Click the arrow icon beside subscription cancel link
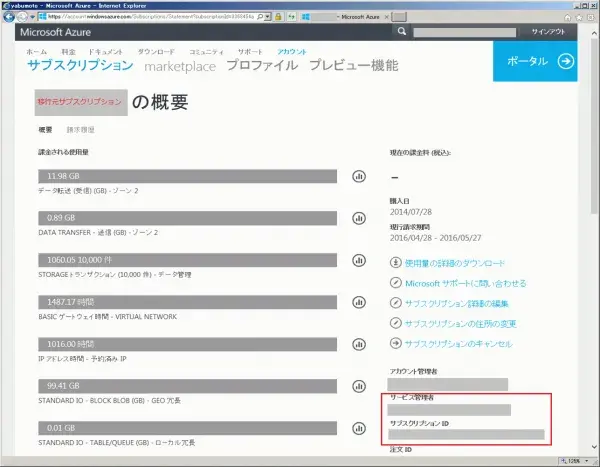The width and height of the screenshot is (600, 467). [x=395, y=343]
